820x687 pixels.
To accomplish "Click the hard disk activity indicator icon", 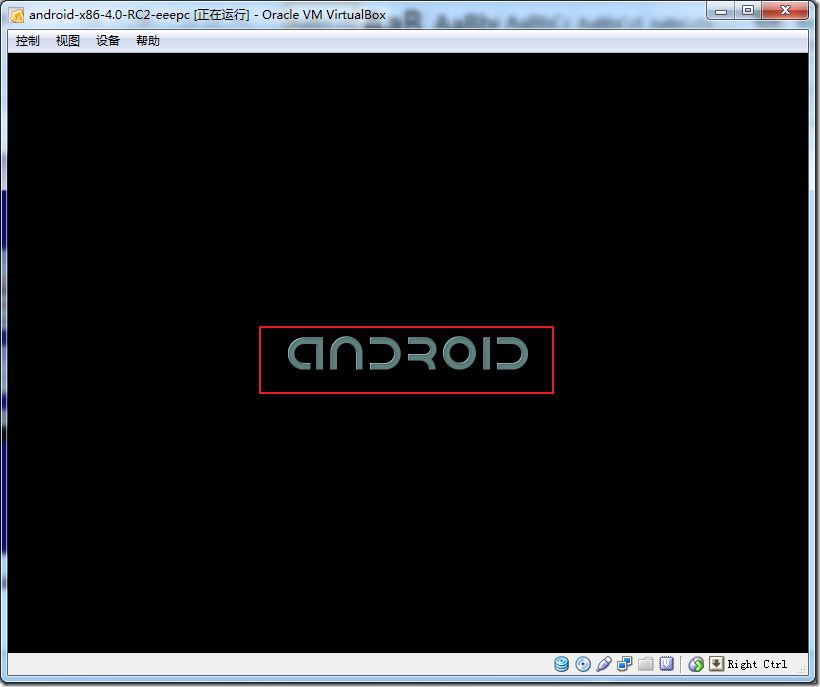I will (x=562, y=664).
